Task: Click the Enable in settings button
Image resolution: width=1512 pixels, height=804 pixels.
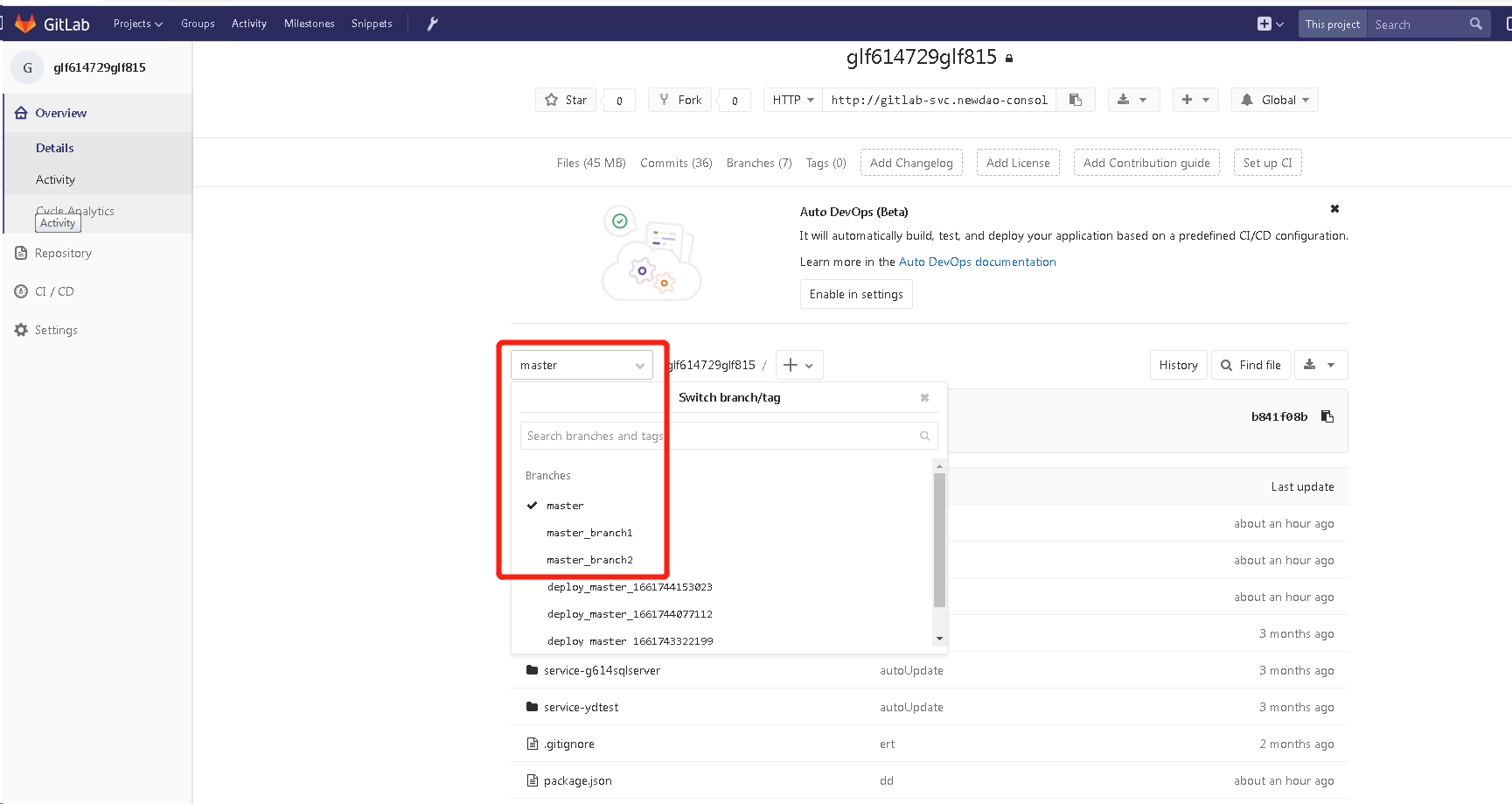Action: point(856,294)
